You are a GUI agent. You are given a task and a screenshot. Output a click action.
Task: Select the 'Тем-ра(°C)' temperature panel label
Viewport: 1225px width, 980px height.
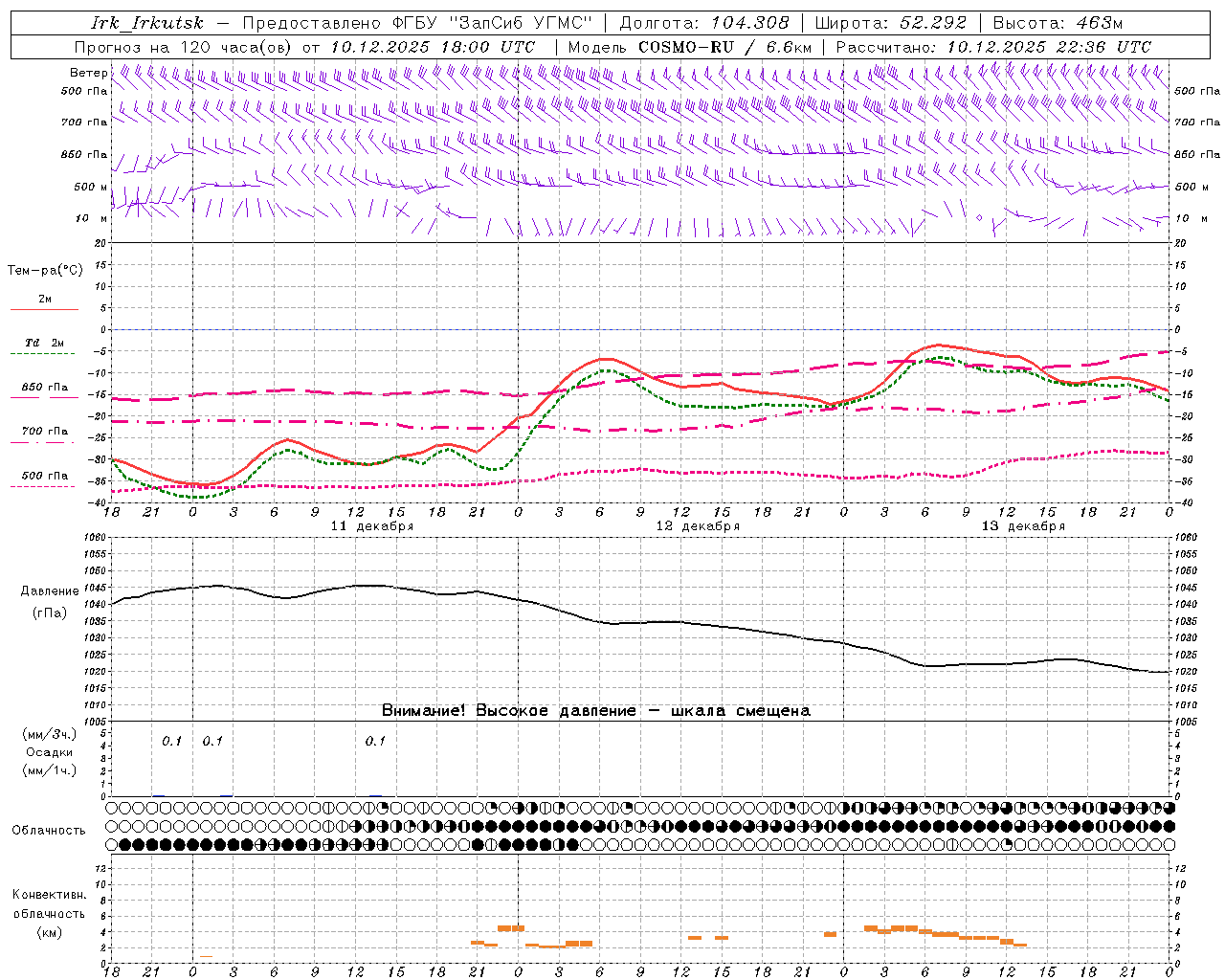(45, 271)
